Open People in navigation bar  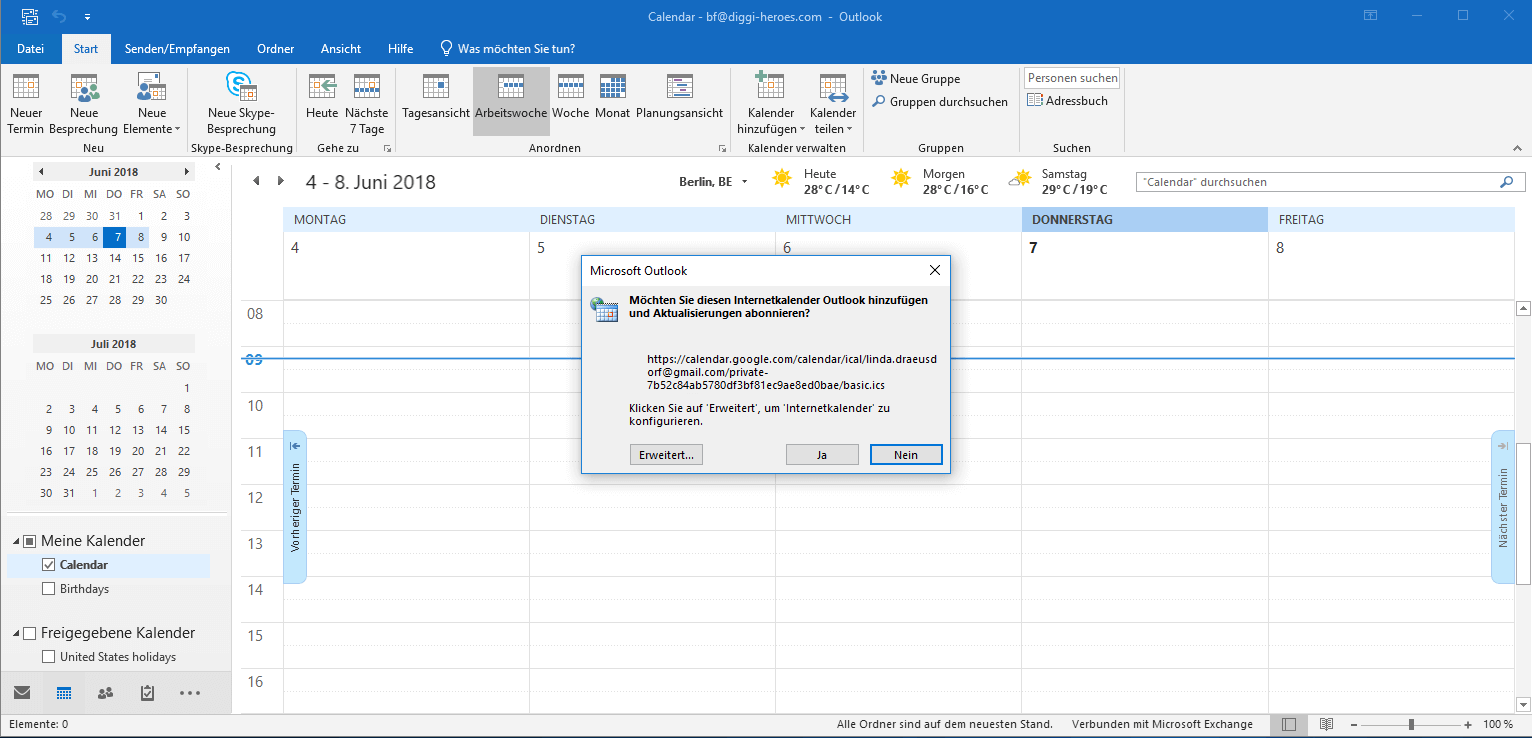(x=105, y=693)
